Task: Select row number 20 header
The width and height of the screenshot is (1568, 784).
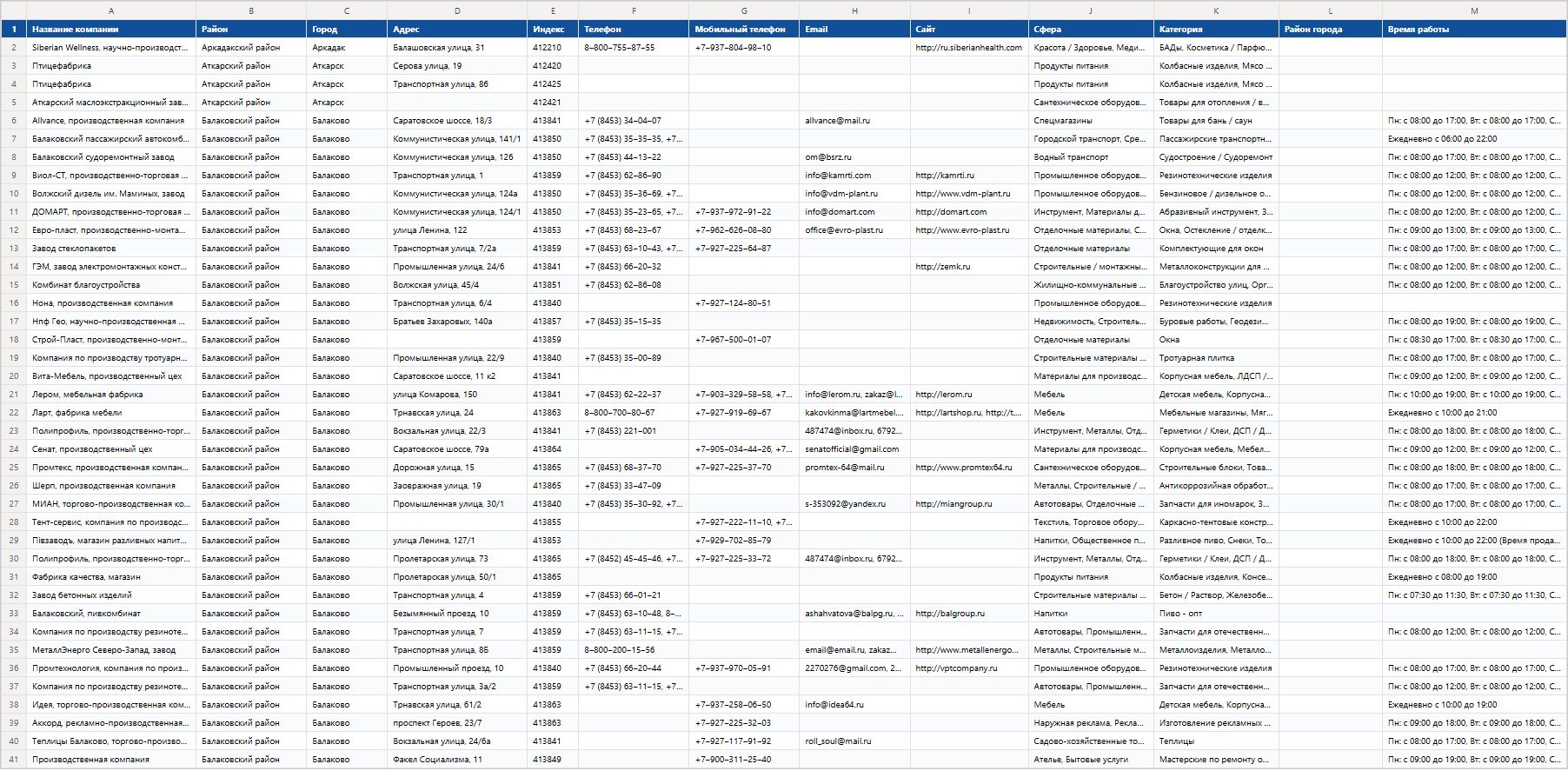Action: click(14, 376)
